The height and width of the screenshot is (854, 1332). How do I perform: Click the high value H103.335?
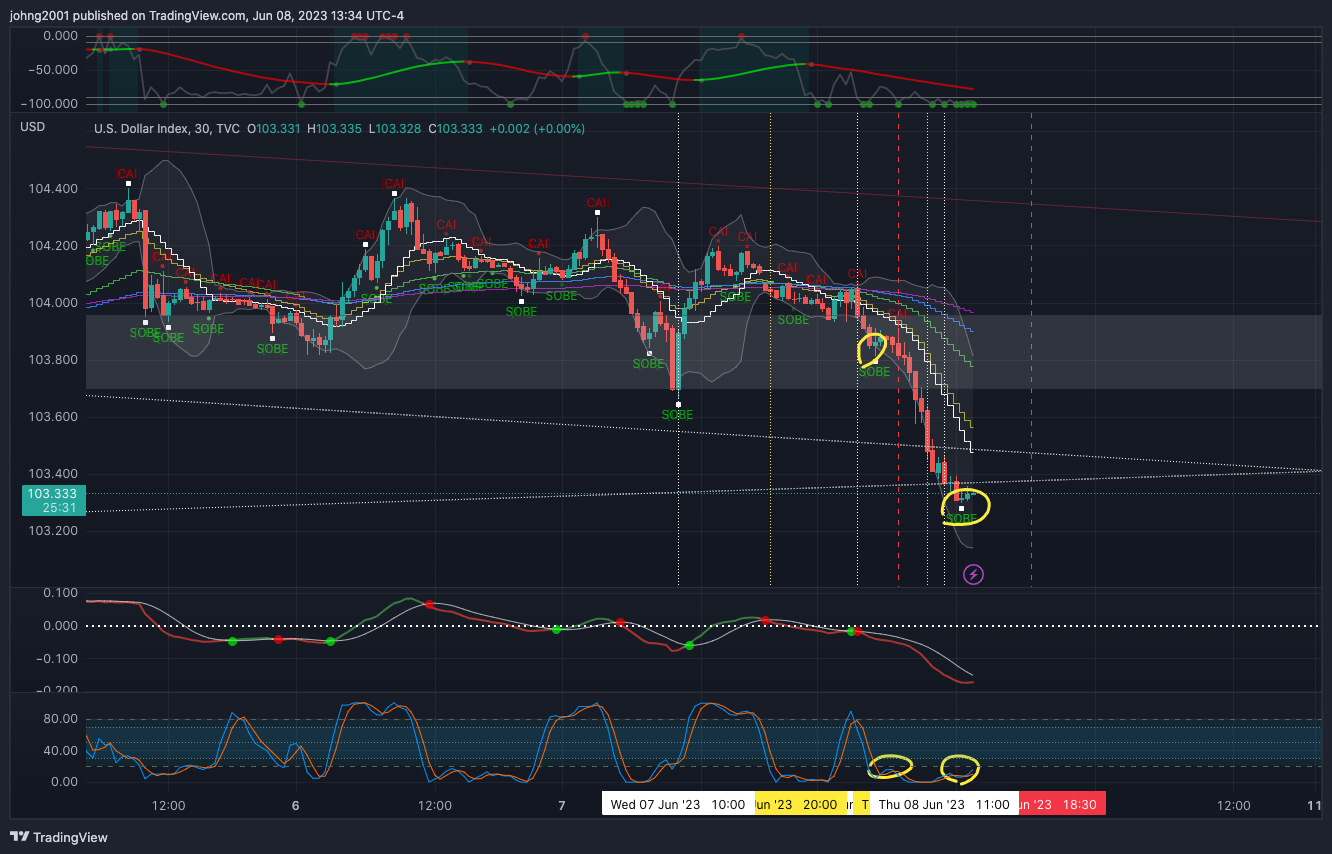pos(335,129)
